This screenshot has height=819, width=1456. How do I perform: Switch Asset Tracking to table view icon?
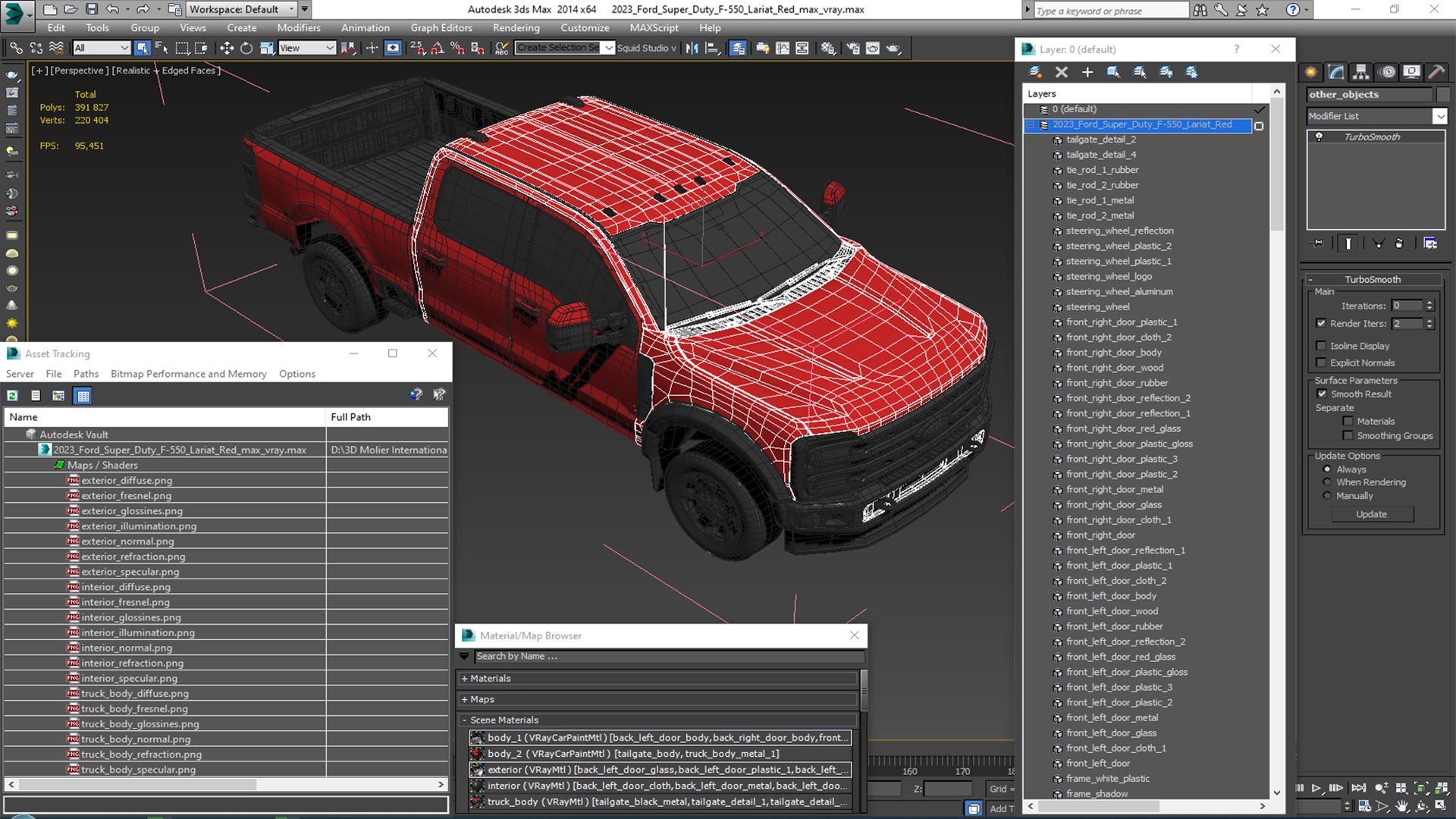pyautogui.click(x=83, y=395)
